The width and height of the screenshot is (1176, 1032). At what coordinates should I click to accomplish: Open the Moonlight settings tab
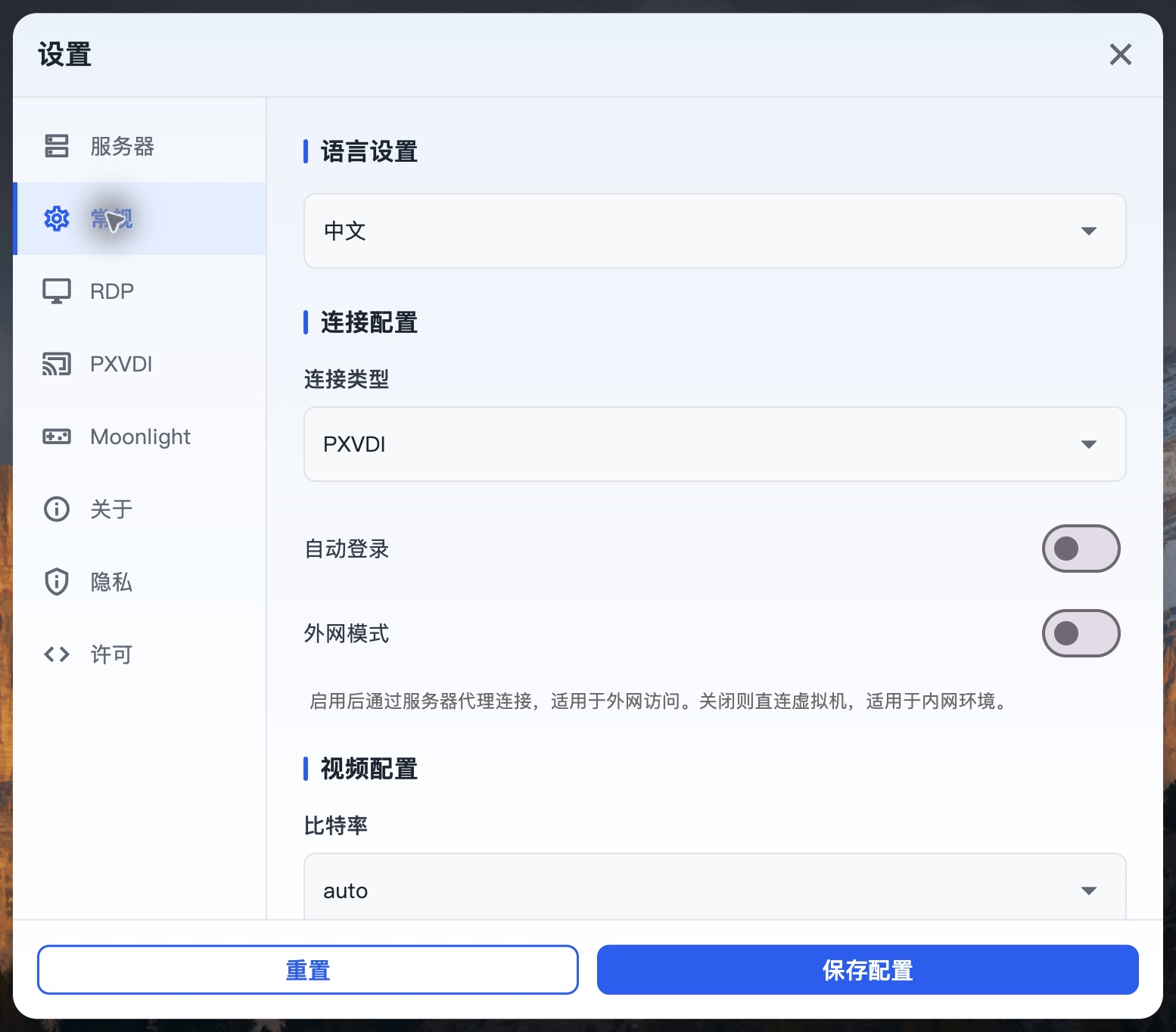[x=139, y=437]
